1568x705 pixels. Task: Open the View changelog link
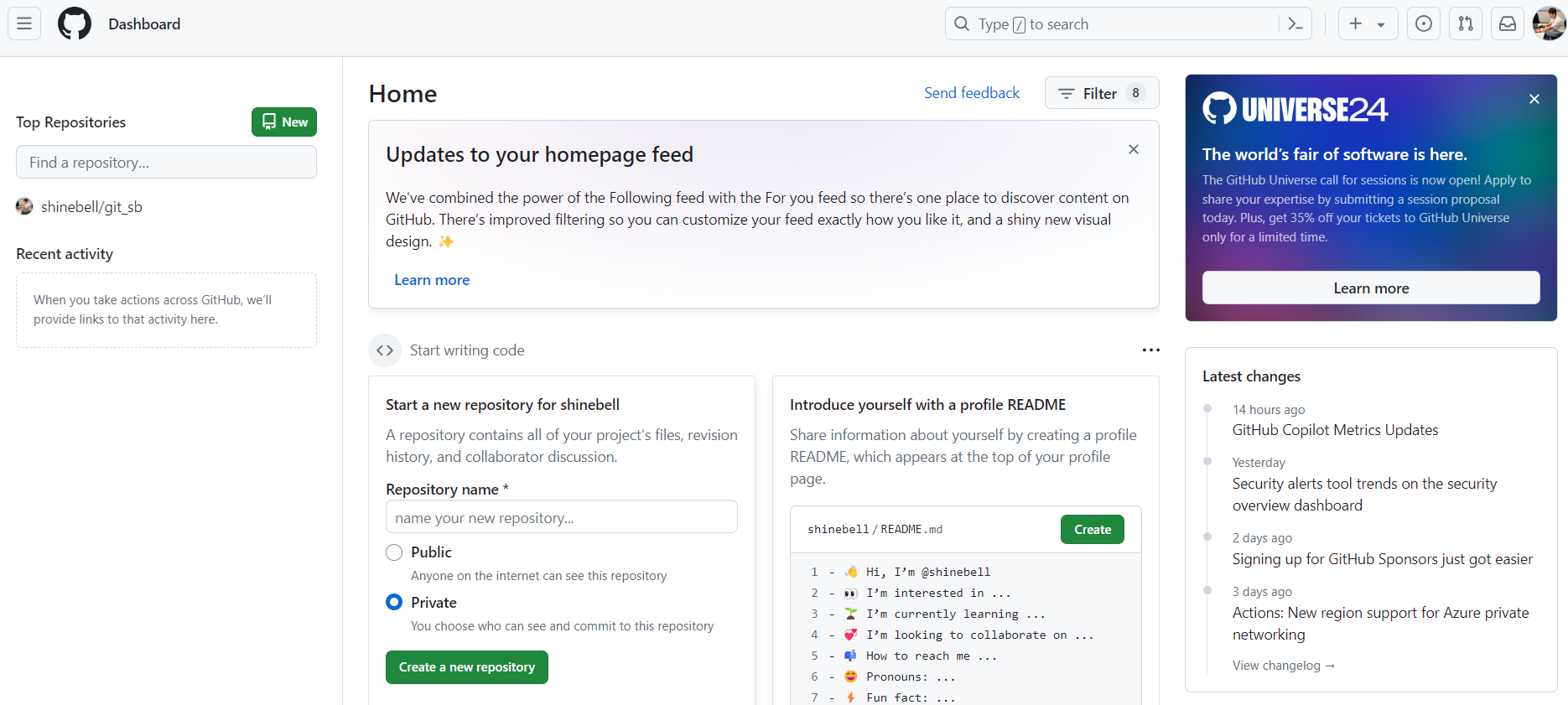pos(1283,666)
